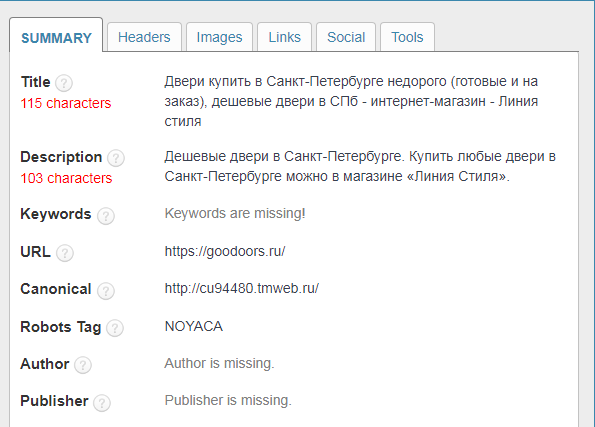Click the https://goodoors.ru/ URL
The width and height of the screenshot is (595, 427).
coord(225,251)
